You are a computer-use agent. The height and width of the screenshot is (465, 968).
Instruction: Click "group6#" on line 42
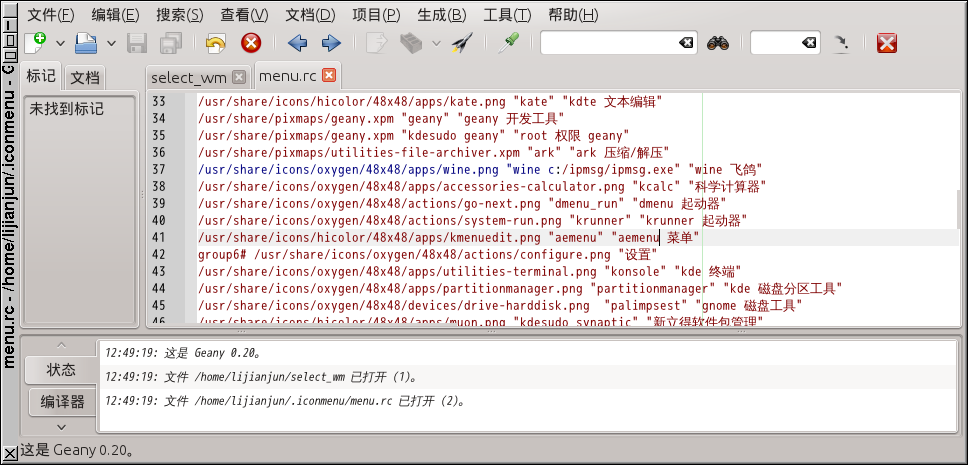[223, 254]
